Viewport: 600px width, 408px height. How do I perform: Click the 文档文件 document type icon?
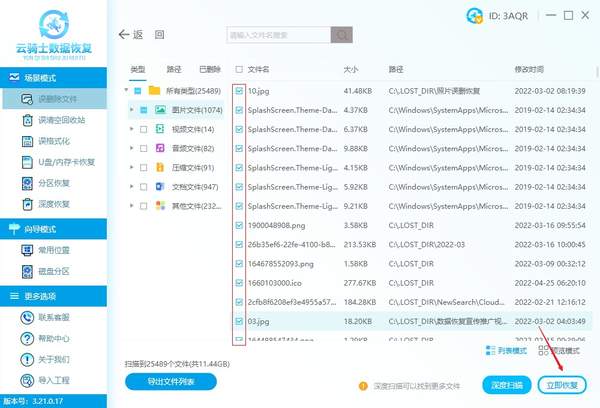[160, 186]
